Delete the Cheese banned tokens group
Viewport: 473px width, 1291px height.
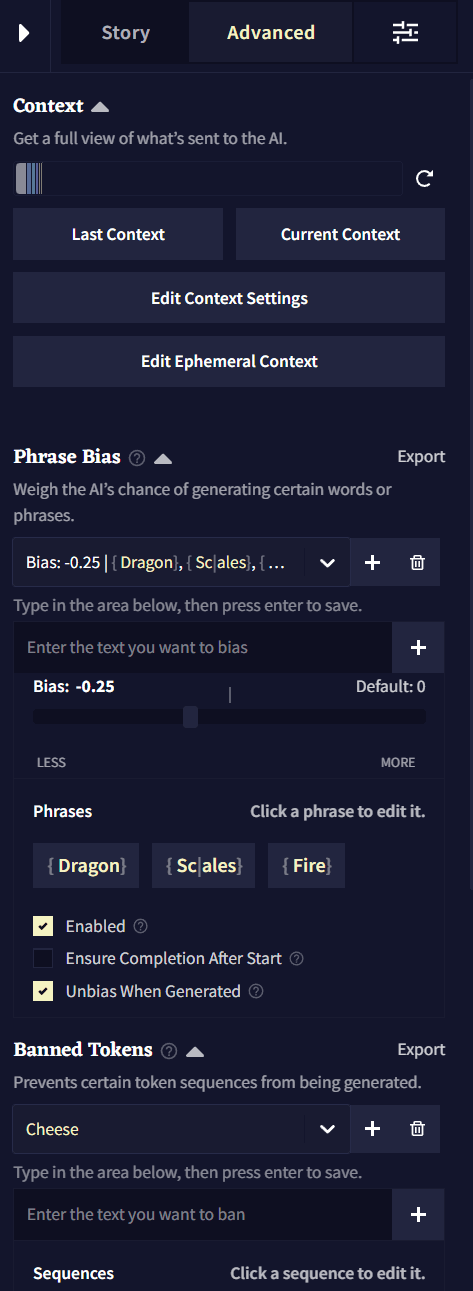pos(418,1129)
